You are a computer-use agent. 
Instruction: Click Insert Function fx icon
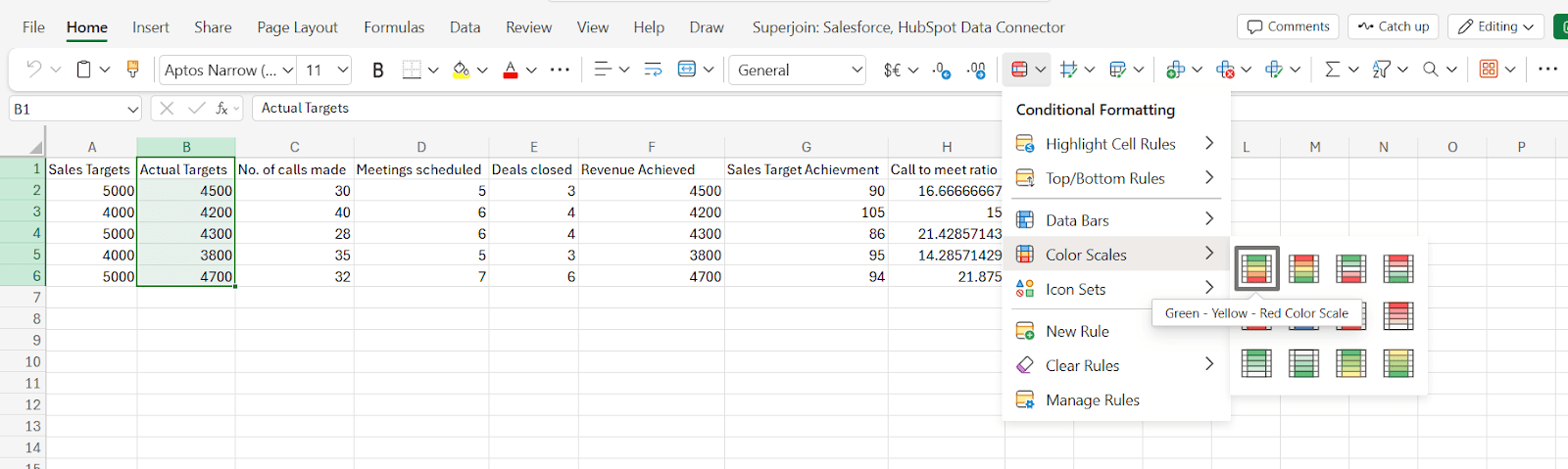[222, 109]
